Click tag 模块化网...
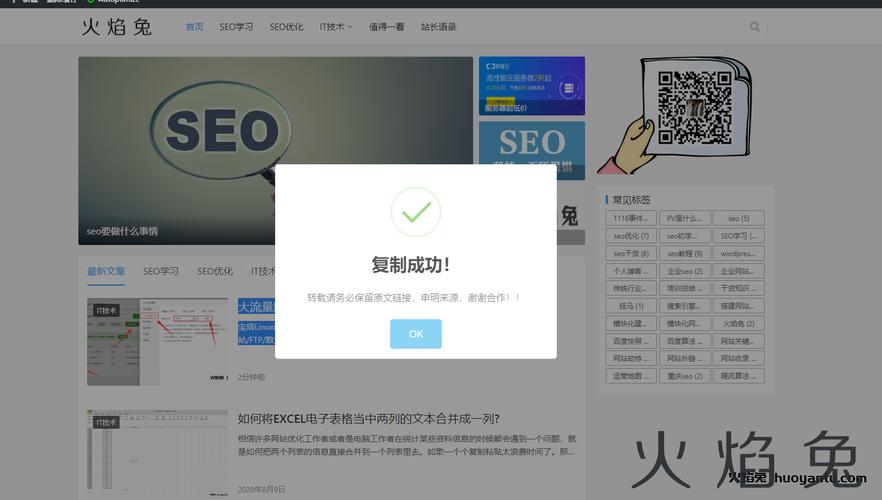Screen dimensions: 882x500 (x=685, y=323)
